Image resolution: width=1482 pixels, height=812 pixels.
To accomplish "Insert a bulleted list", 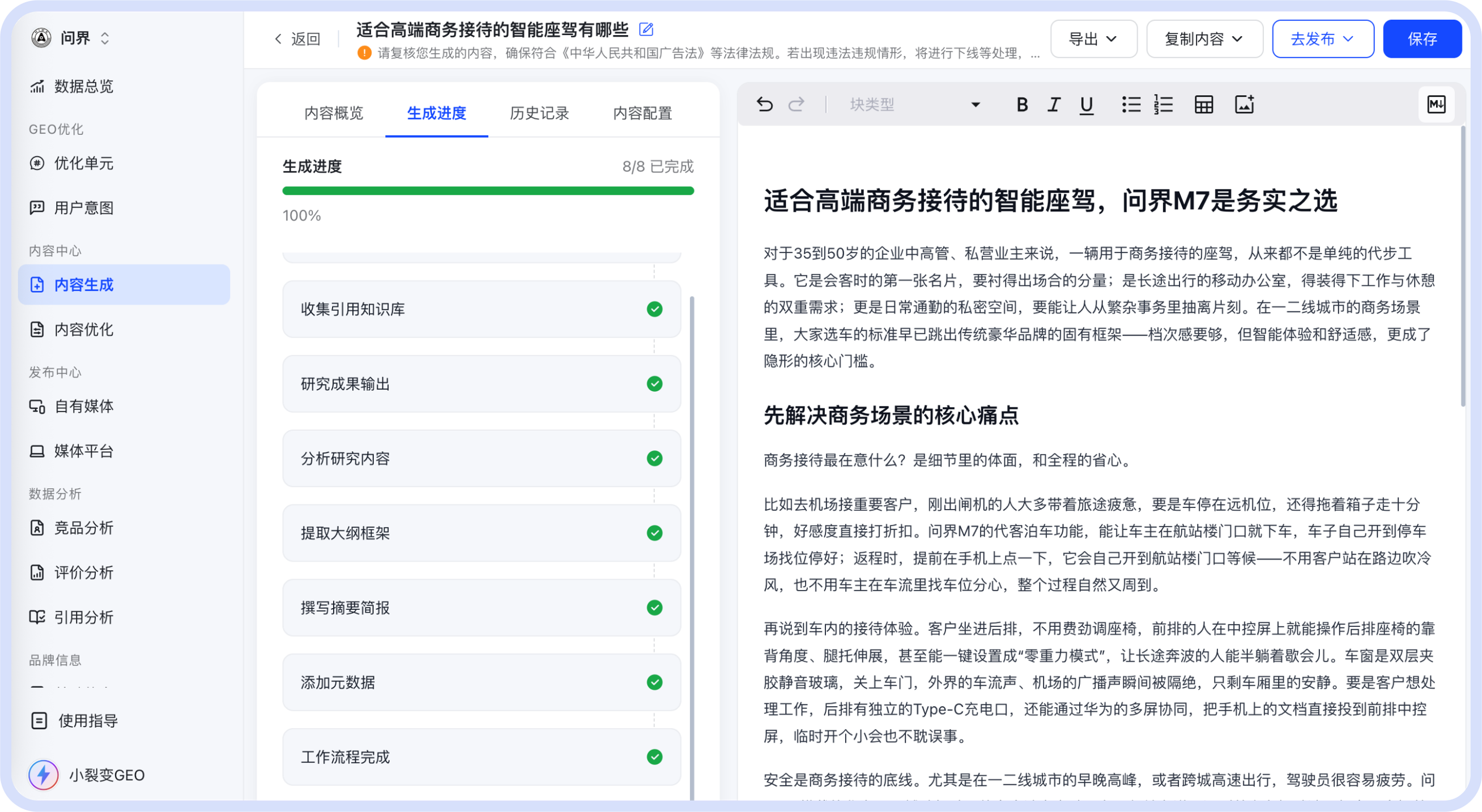I will [1131, 105].
